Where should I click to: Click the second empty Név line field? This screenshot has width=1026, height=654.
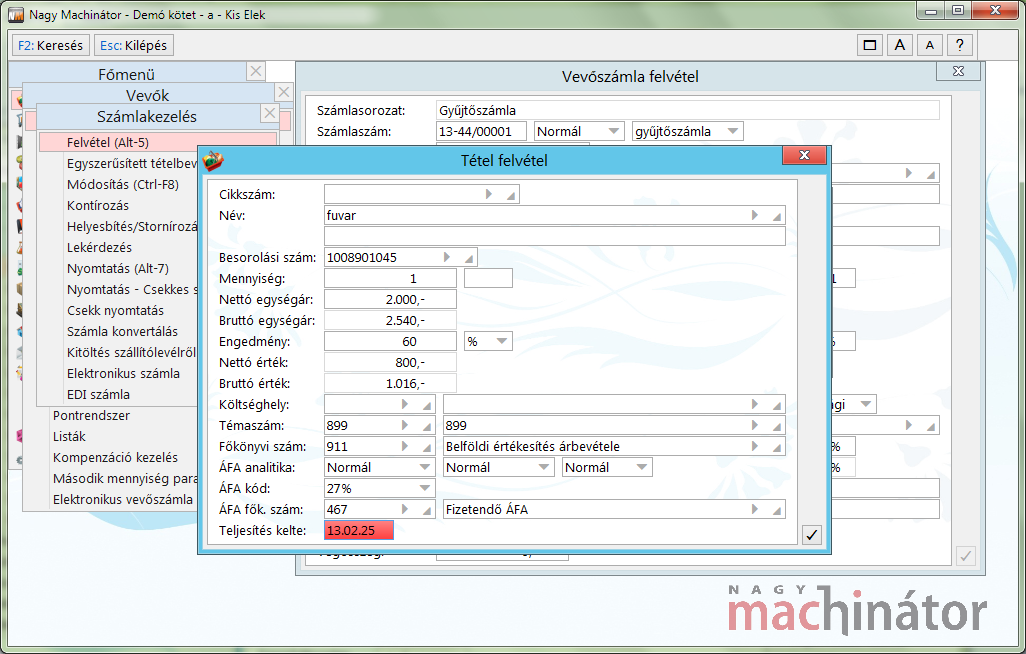point(555,236)
